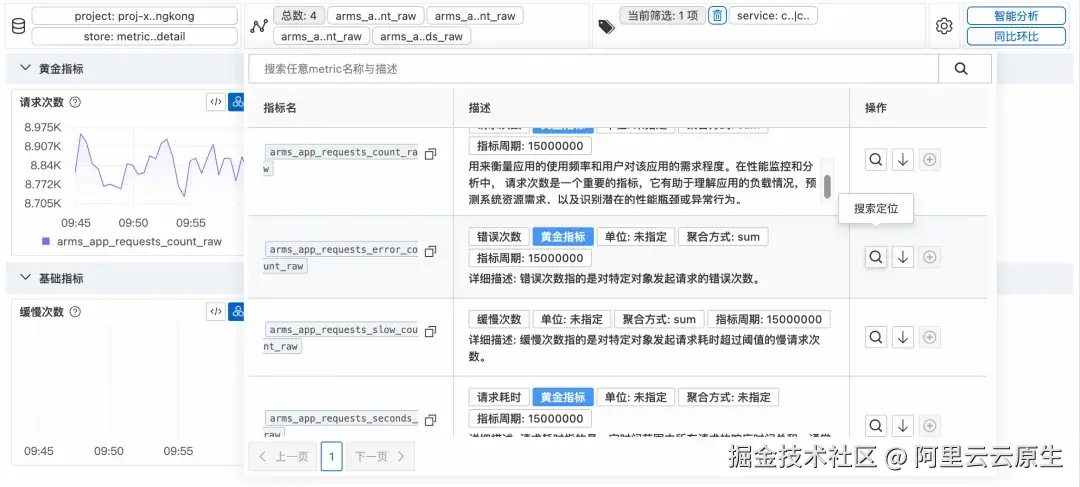Search-locate the arms_app_requests_slow_count_raw metric
Image resolution: width=1080 pixels, height=487 pixels.
(875, 338)
